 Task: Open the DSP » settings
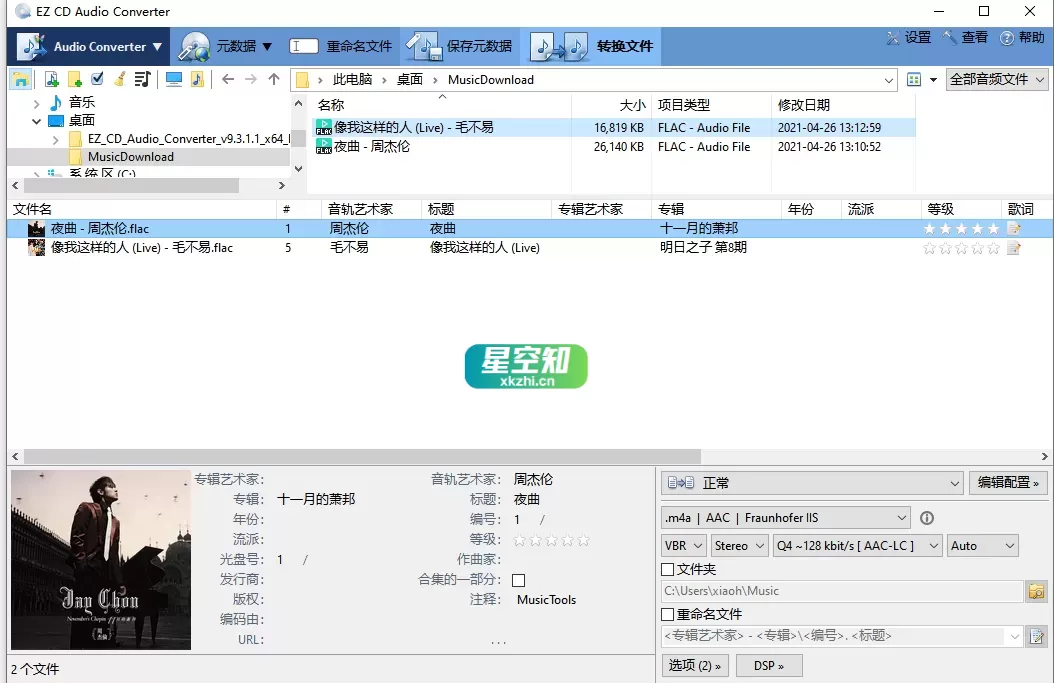click(x=768, y=664)
